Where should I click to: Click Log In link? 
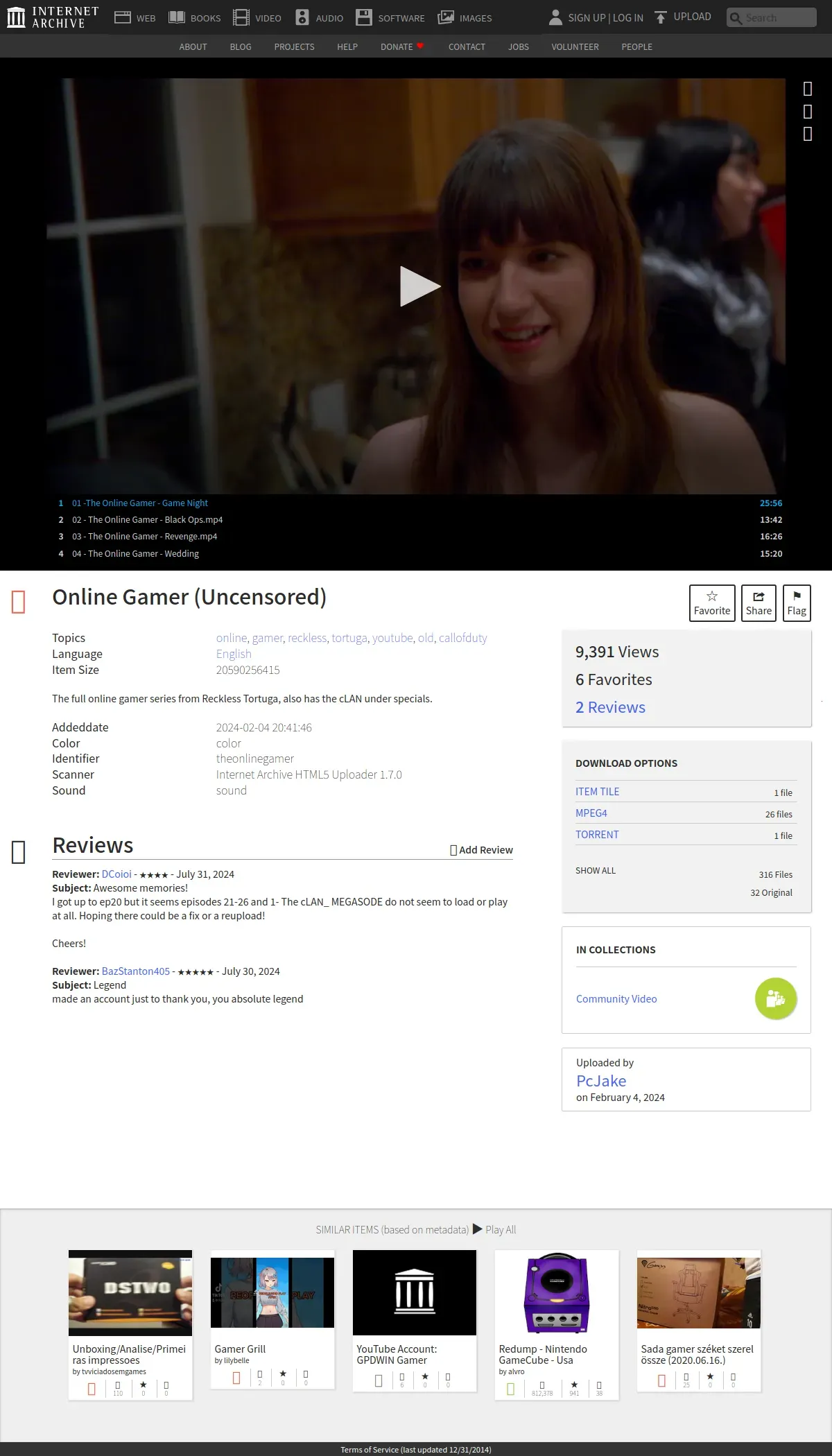coord(628,18)
